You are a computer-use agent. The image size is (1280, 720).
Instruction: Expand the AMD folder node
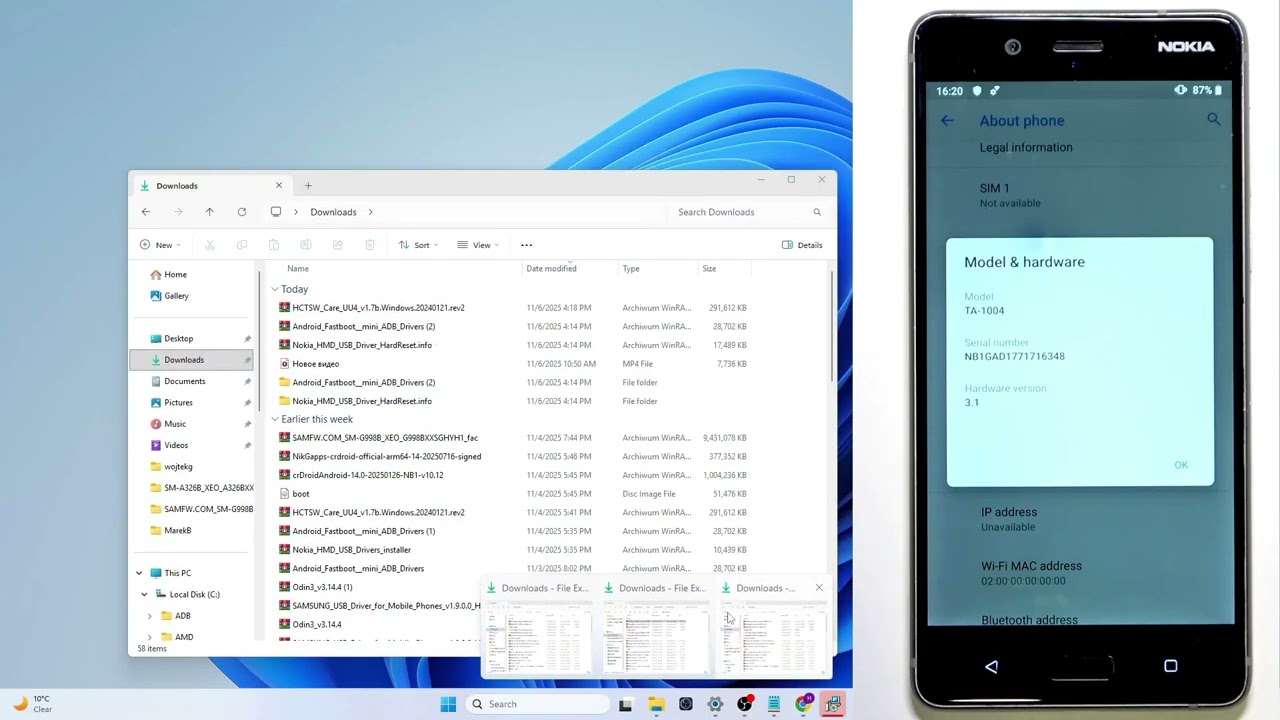150,637
